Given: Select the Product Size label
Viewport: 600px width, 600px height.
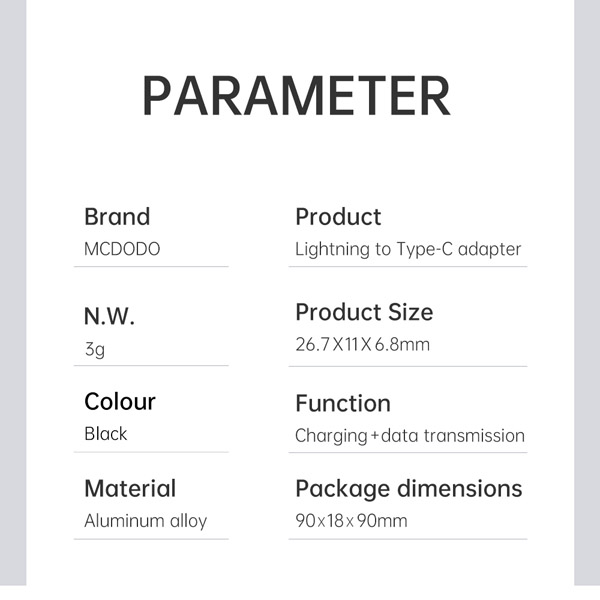Looking at the screenshot, I should coord(364,312).
